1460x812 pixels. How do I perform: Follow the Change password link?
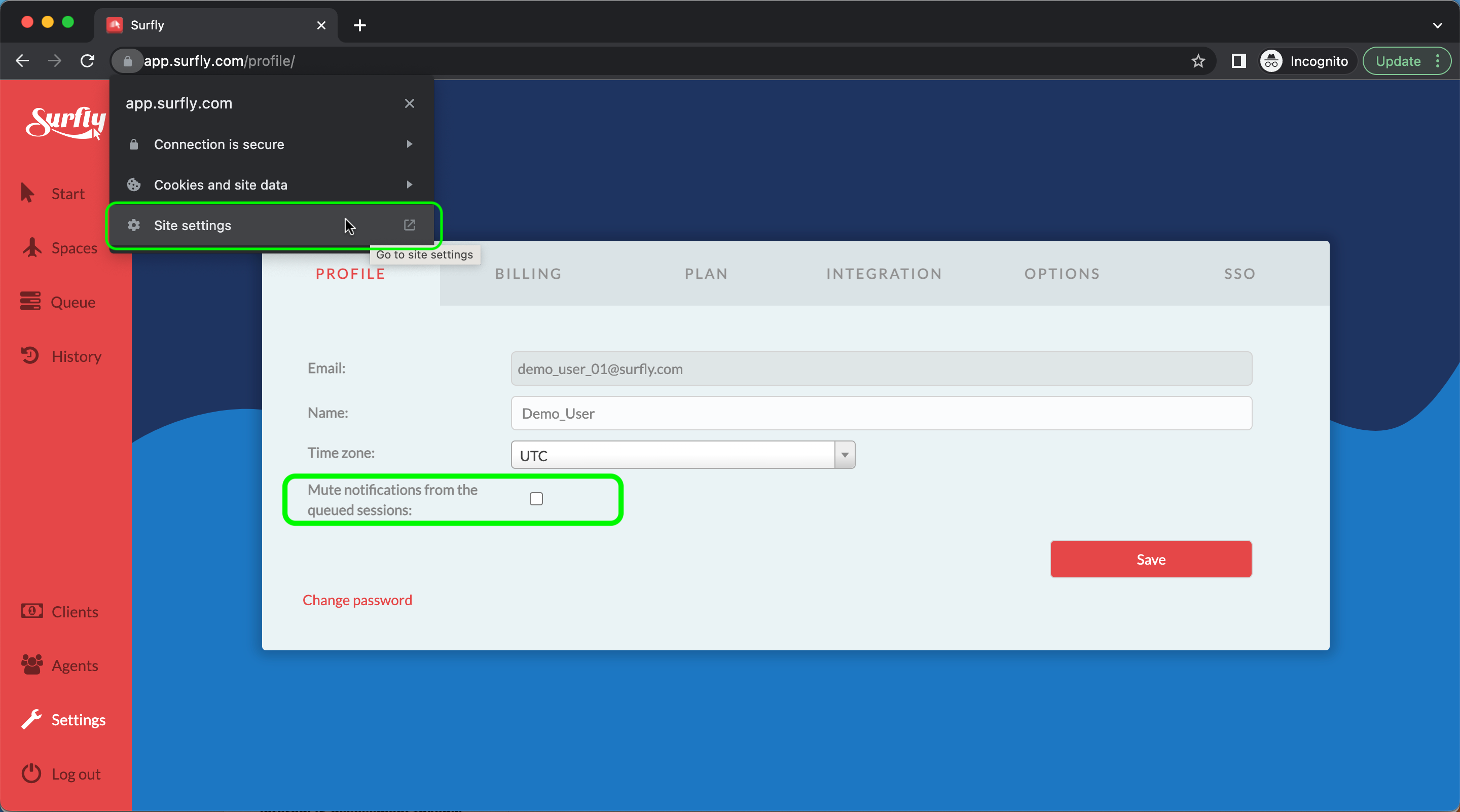(357, 600)
